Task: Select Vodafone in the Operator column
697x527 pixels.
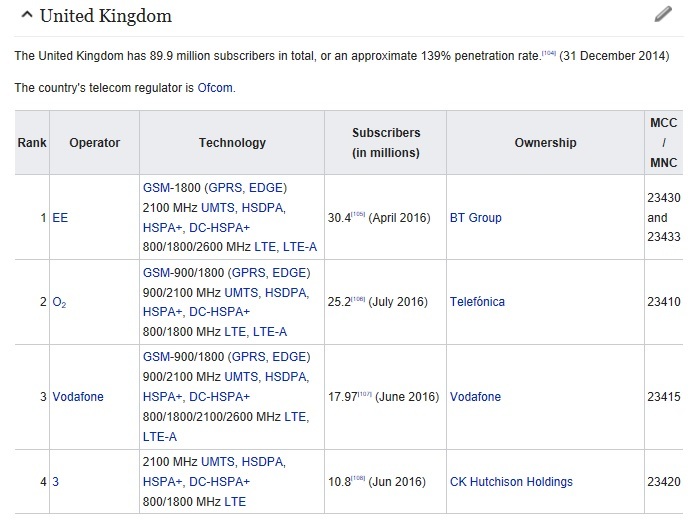Action: tap(78, 397)
